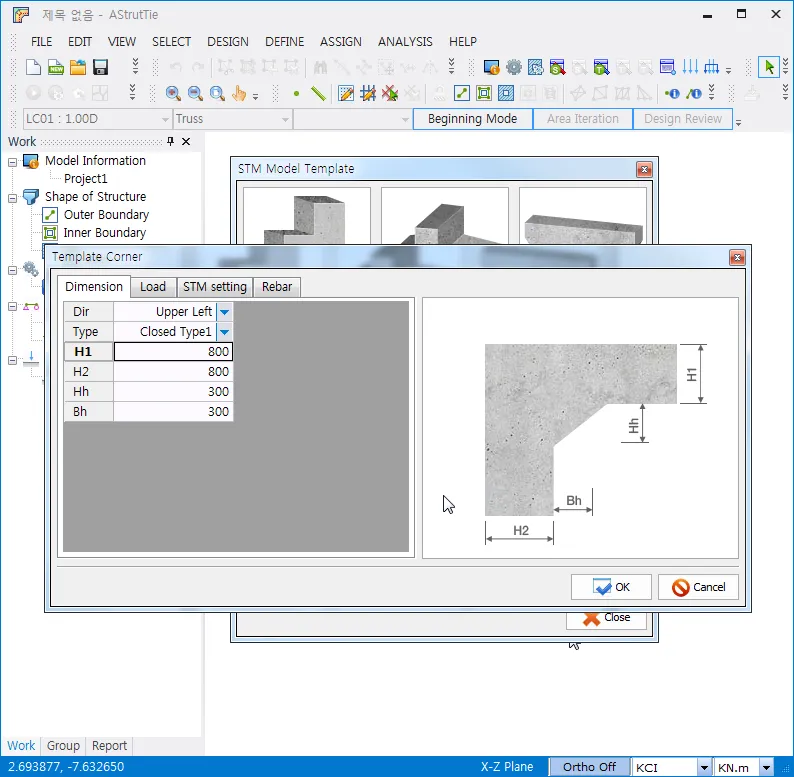Select Outer Boundary in the Work tree

pyautogui.click(x=106, y=215)
